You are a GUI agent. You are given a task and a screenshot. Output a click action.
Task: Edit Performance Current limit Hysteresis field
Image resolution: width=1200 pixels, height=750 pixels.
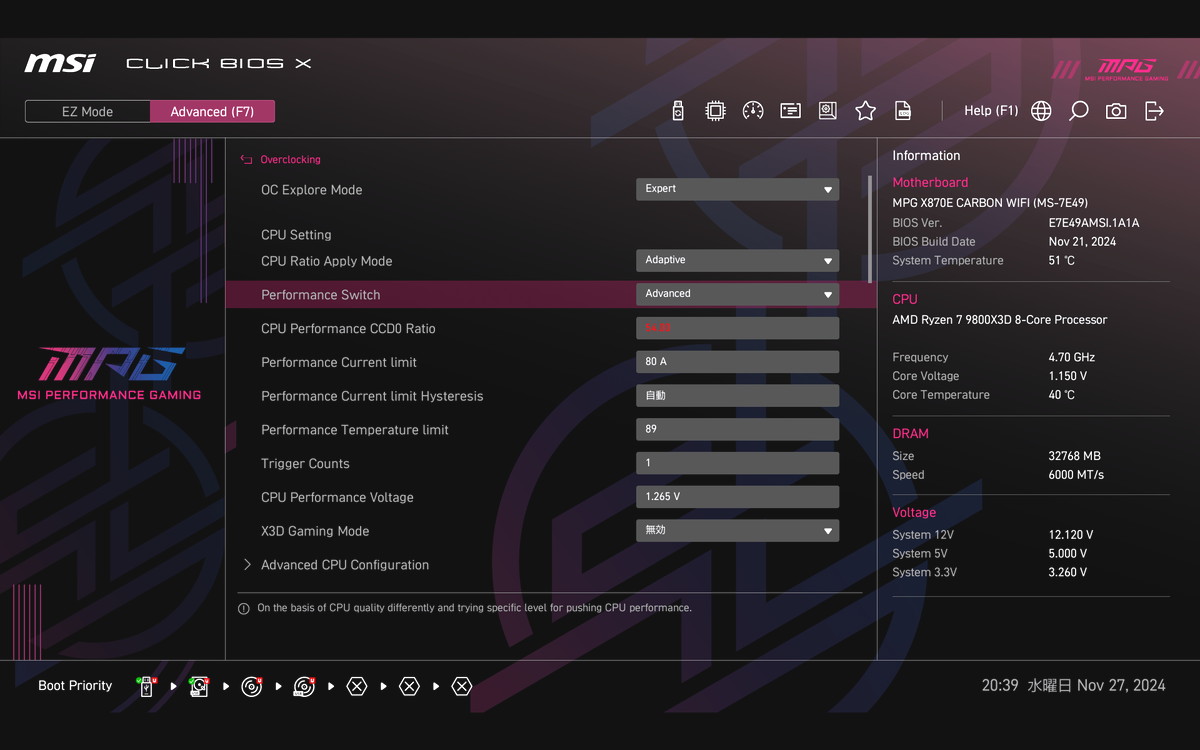tap(737, 395)
